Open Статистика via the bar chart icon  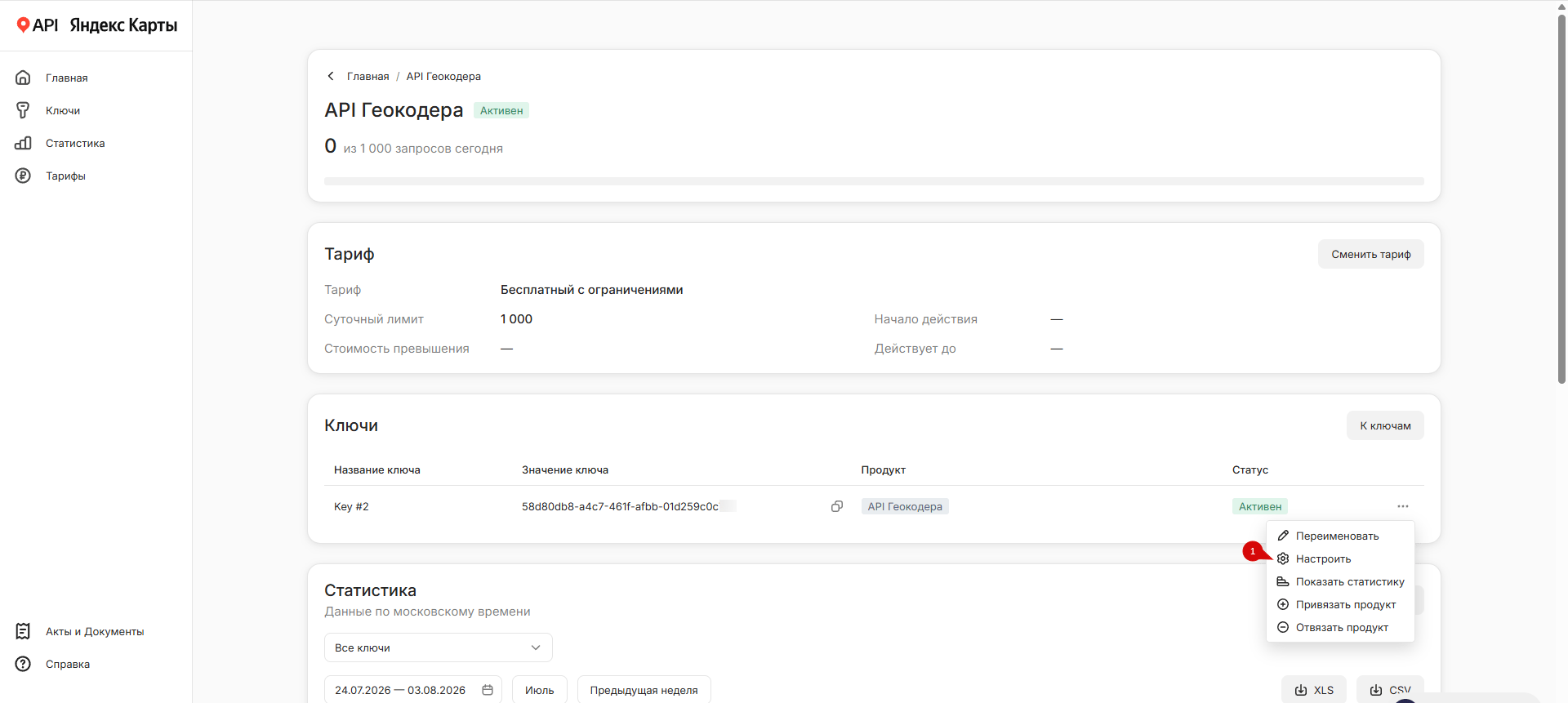(x=23, y=143)
